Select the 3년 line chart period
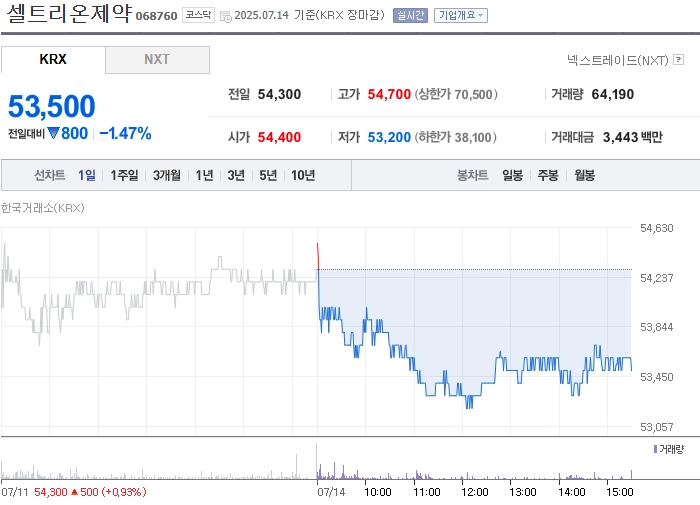 236,175
